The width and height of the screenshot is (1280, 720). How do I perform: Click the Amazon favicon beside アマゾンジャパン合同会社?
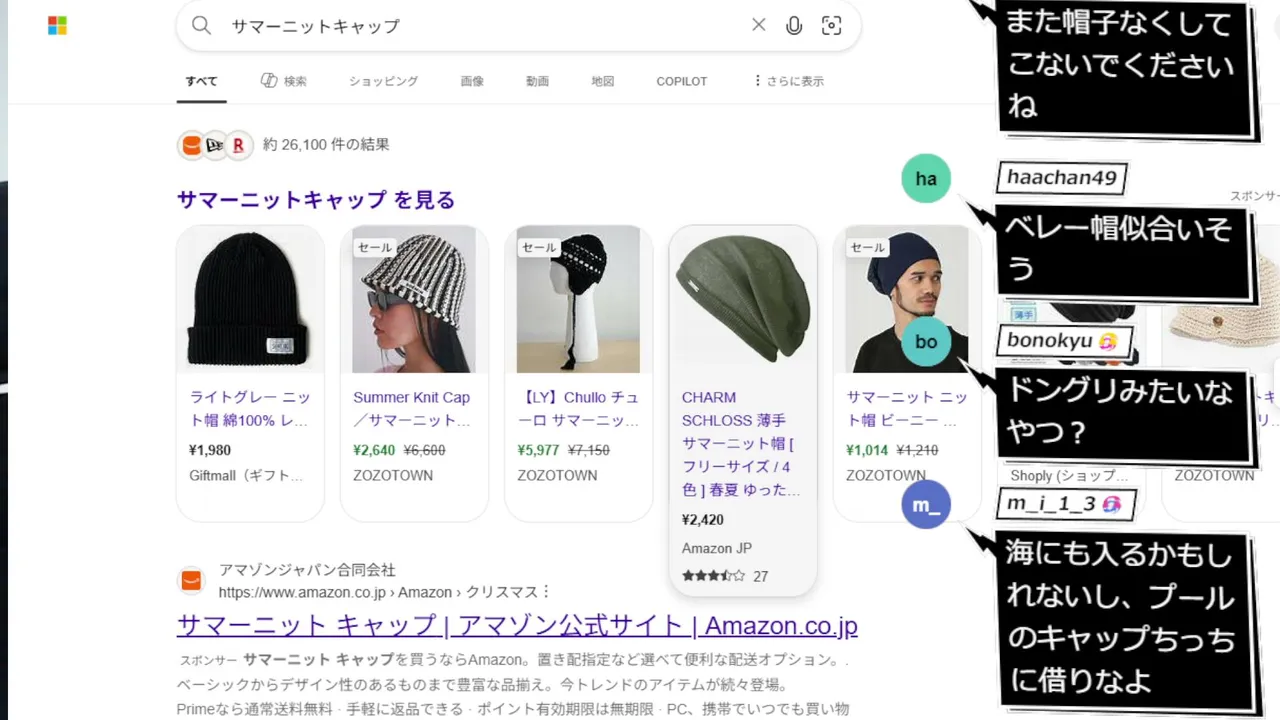click(191, 581)
